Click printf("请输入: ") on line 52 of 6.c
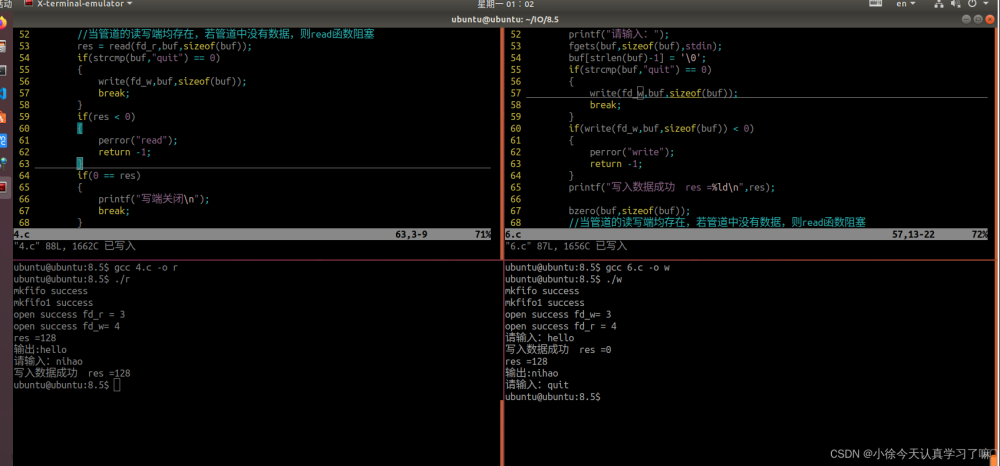 pos(619,34)
